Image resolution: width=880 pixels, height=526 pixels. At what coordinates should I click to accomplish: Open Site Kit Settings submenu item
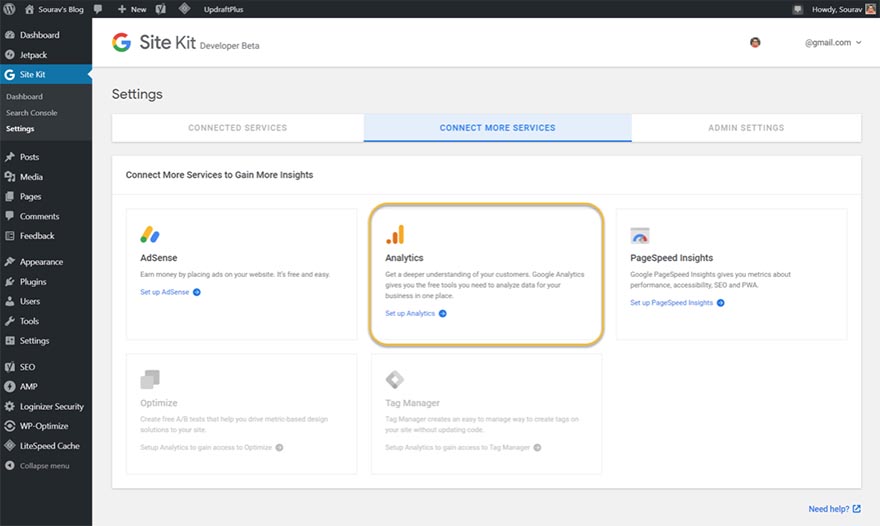(x=20, y=129)
